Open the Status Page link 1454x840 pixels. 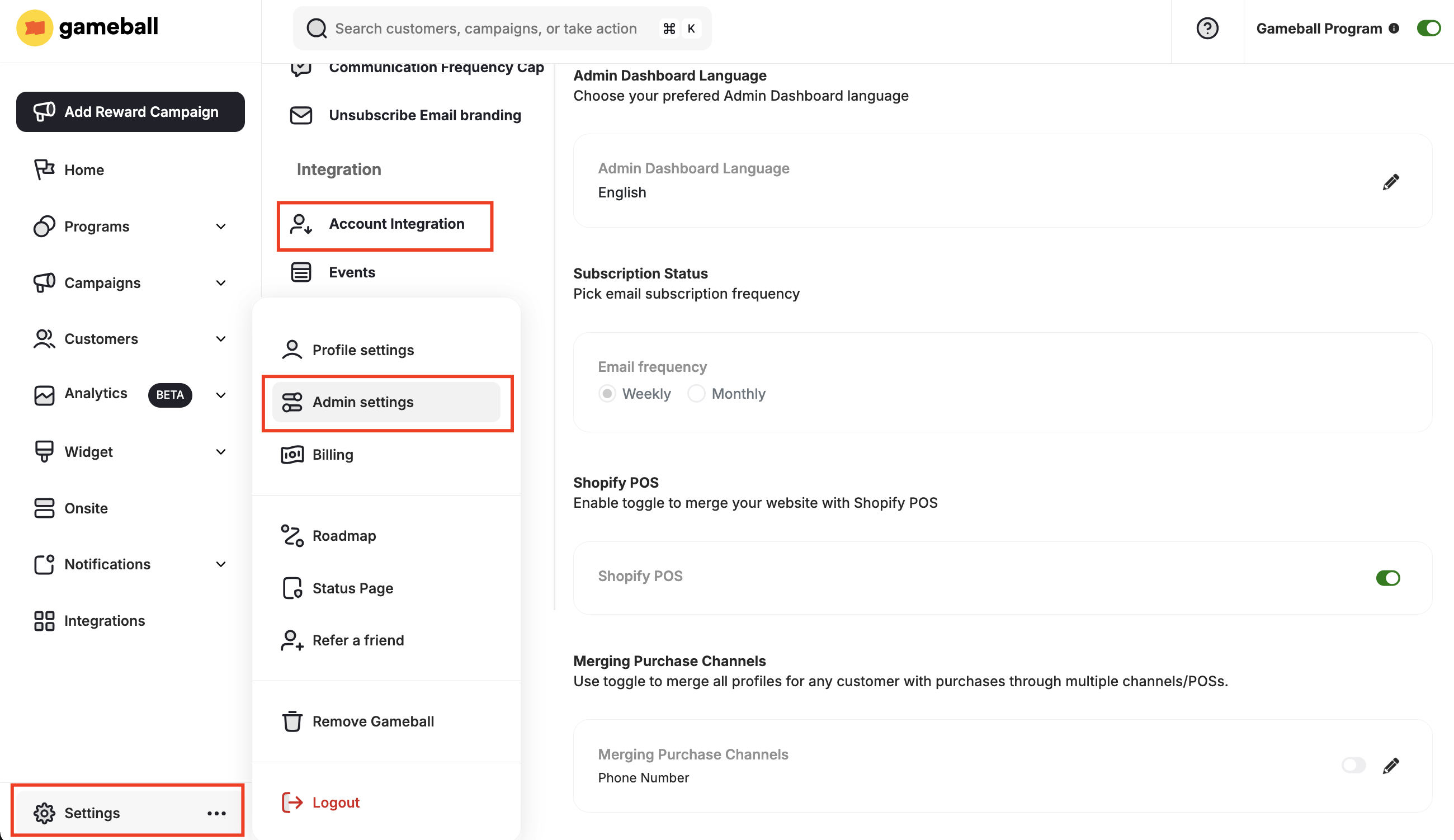pos(352,587)
